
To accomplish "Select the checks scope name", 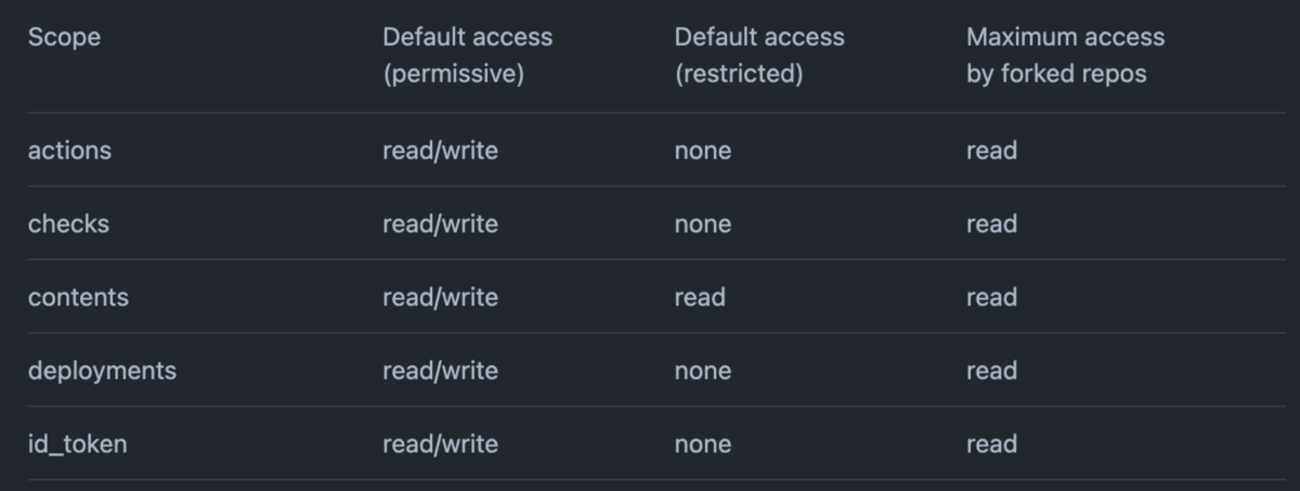I will click(69, 223).
